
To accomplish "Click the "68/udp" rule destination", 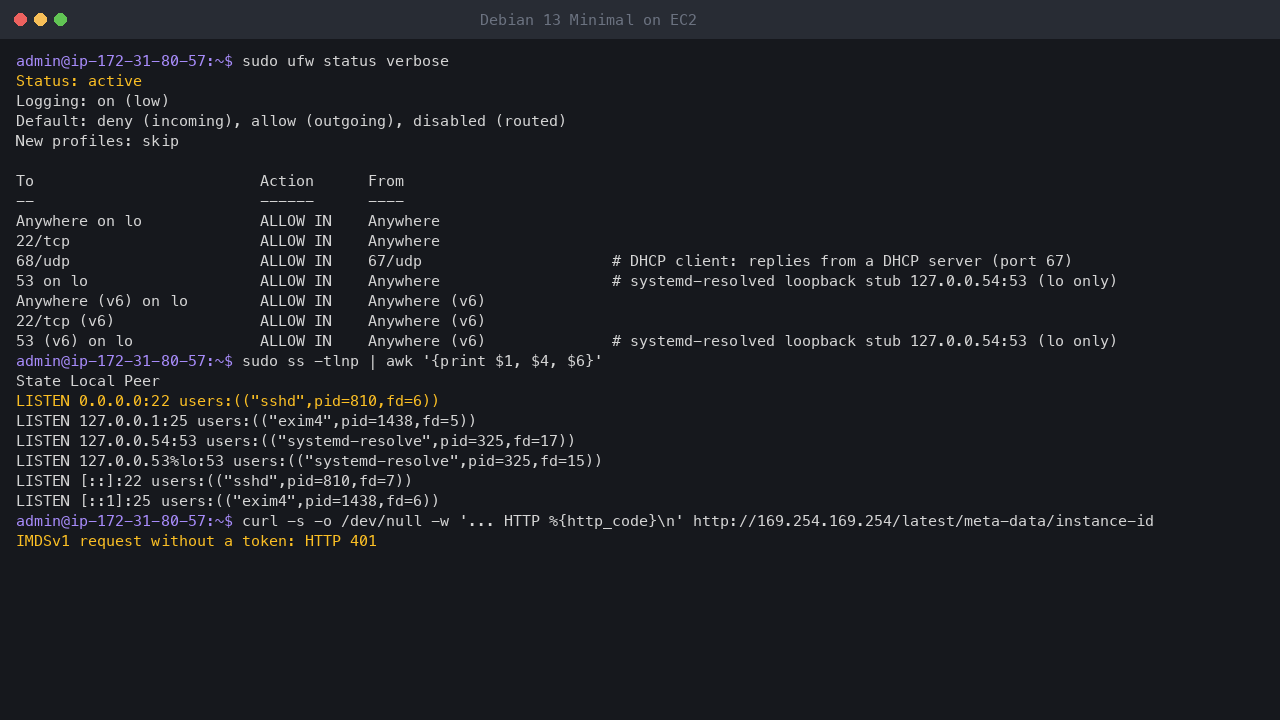I will 43,261.
